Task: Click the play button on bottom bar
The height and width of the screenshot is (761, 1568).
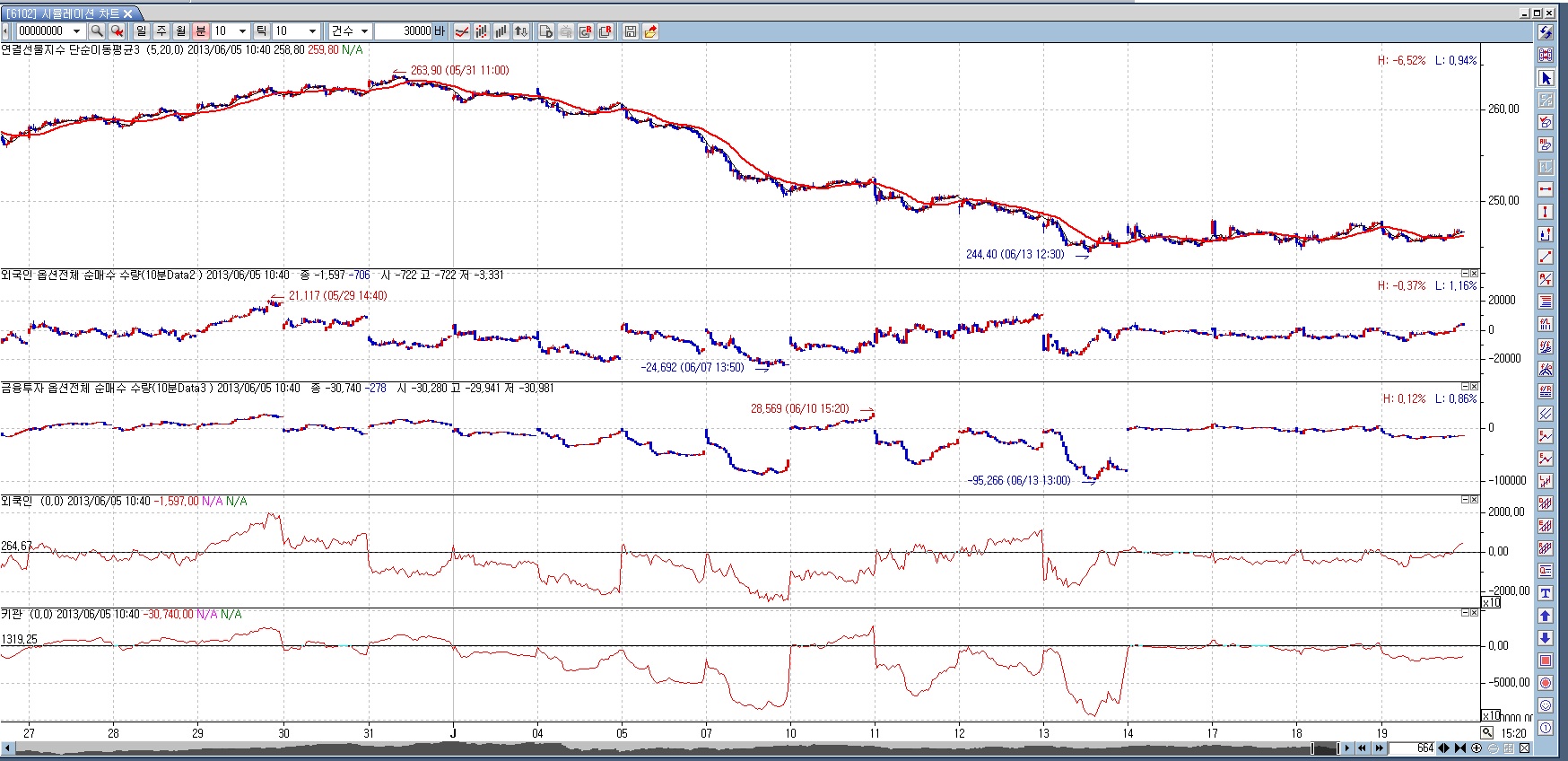Action: pos(1346,748)
